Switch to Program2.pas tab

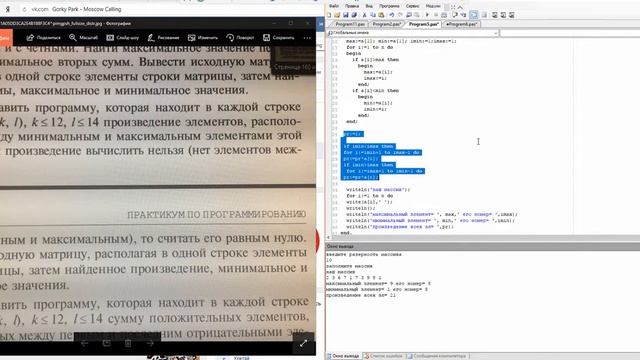pos(387,24)
